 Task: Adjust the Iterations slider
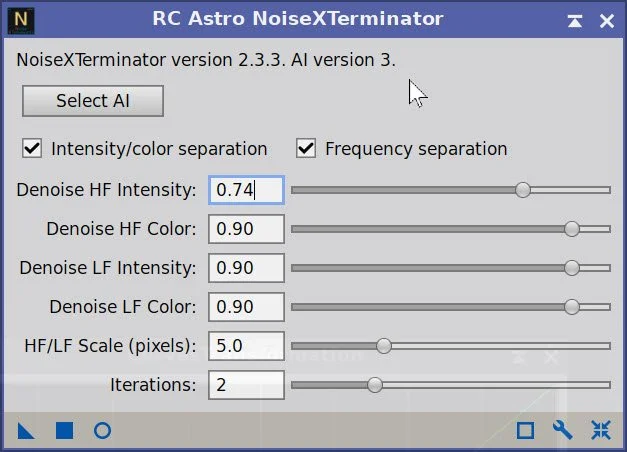375,385
